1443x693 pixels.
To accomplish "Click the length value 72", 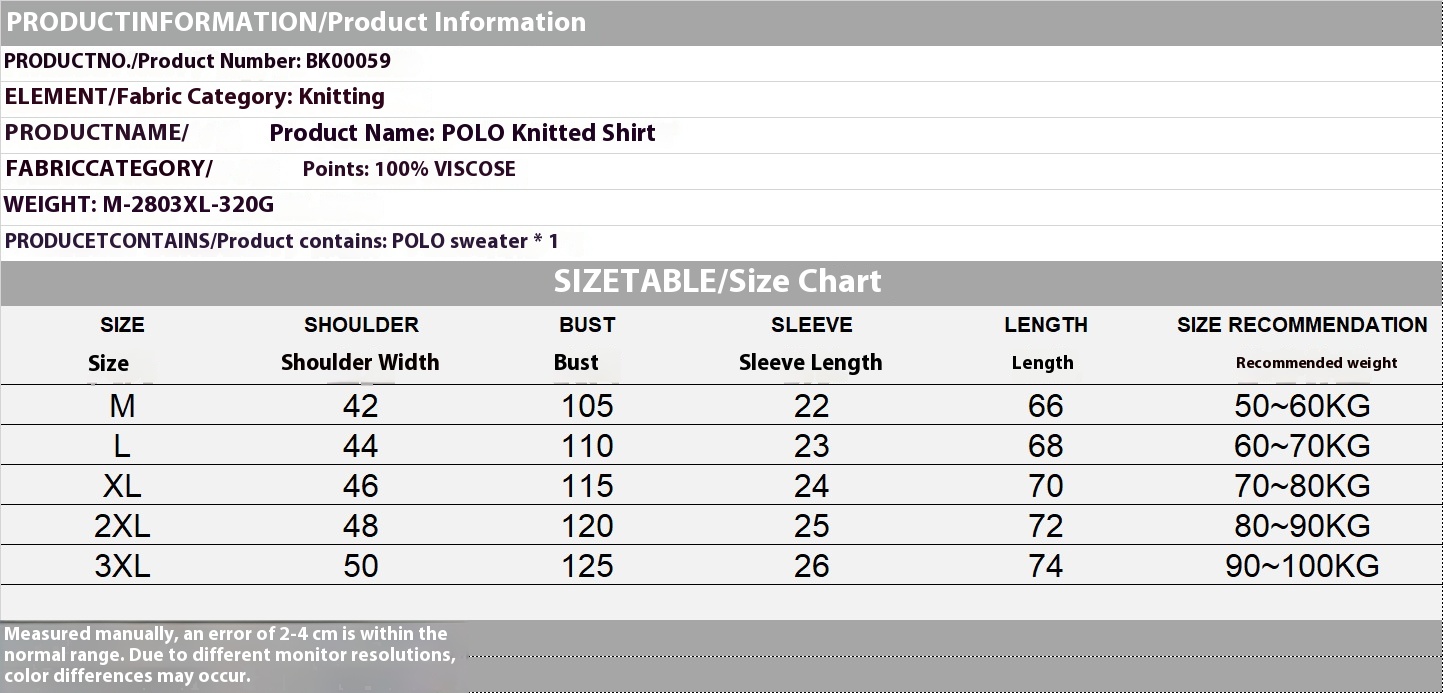I will coord(1046,526).
